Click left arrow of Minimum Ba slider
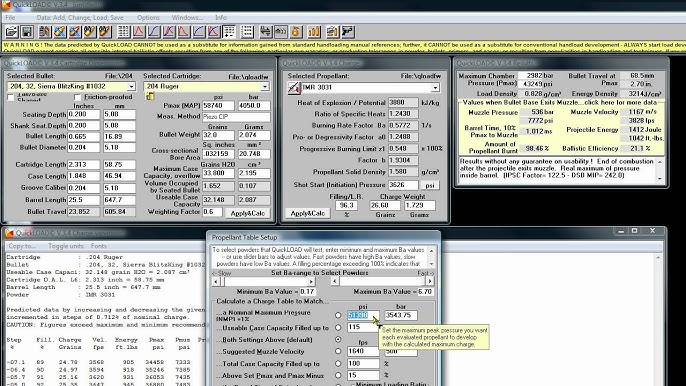 216,281
